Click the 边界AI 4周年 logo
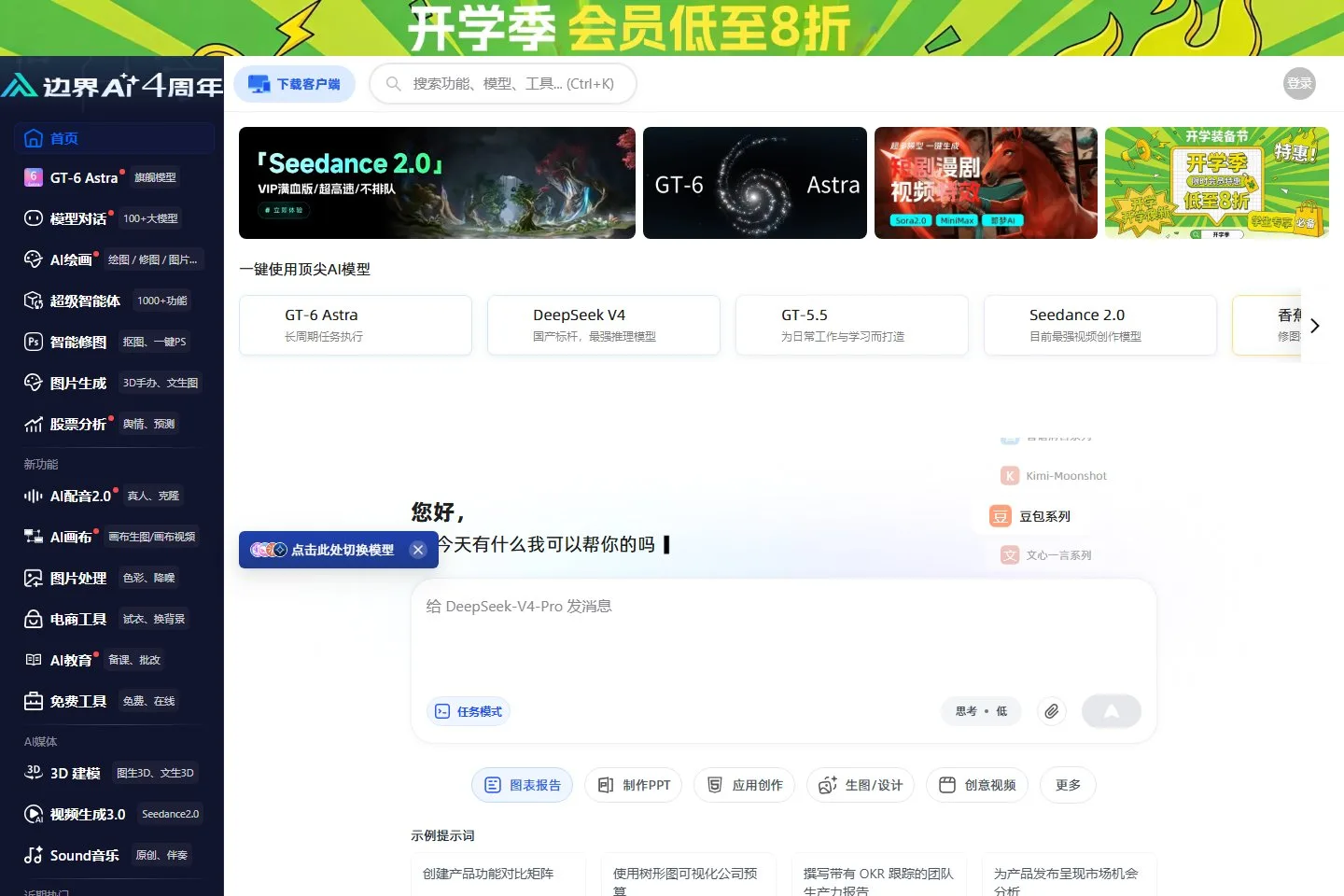The image size is (1344, 896). 112,86
